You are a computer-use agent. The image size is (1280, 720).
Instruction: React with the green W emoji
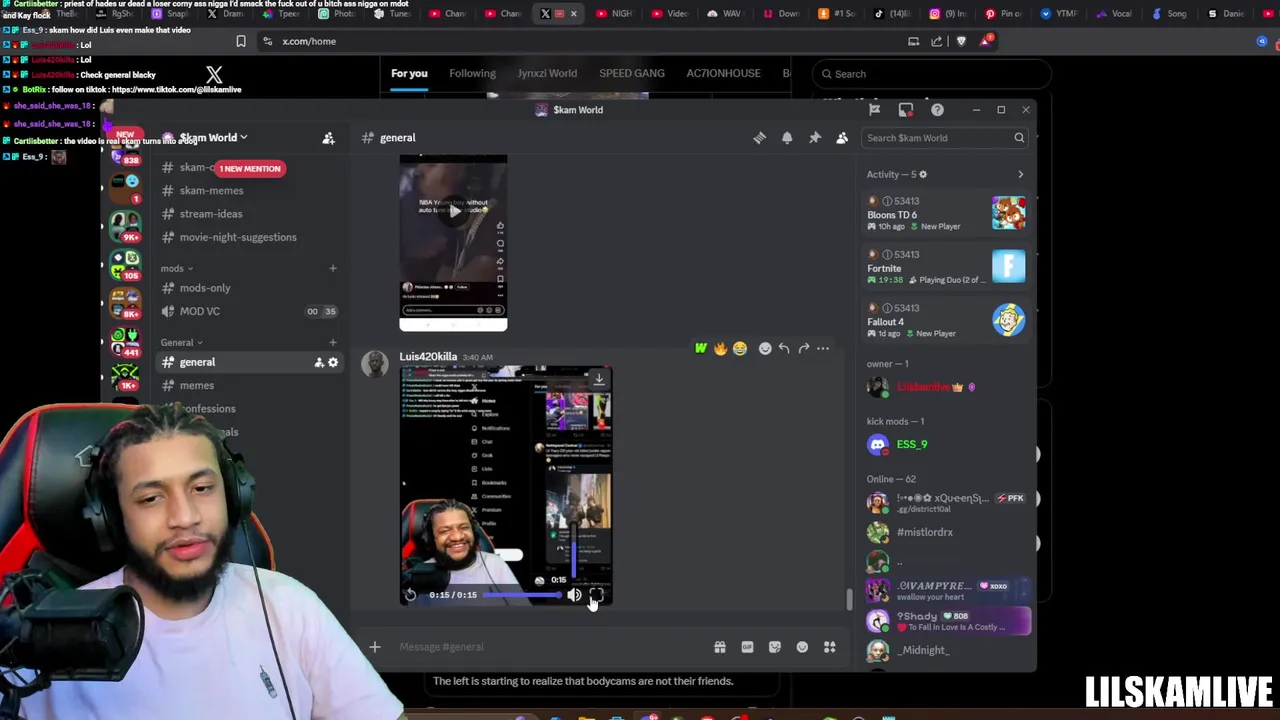pyautogui.click(x=701, y=348)
